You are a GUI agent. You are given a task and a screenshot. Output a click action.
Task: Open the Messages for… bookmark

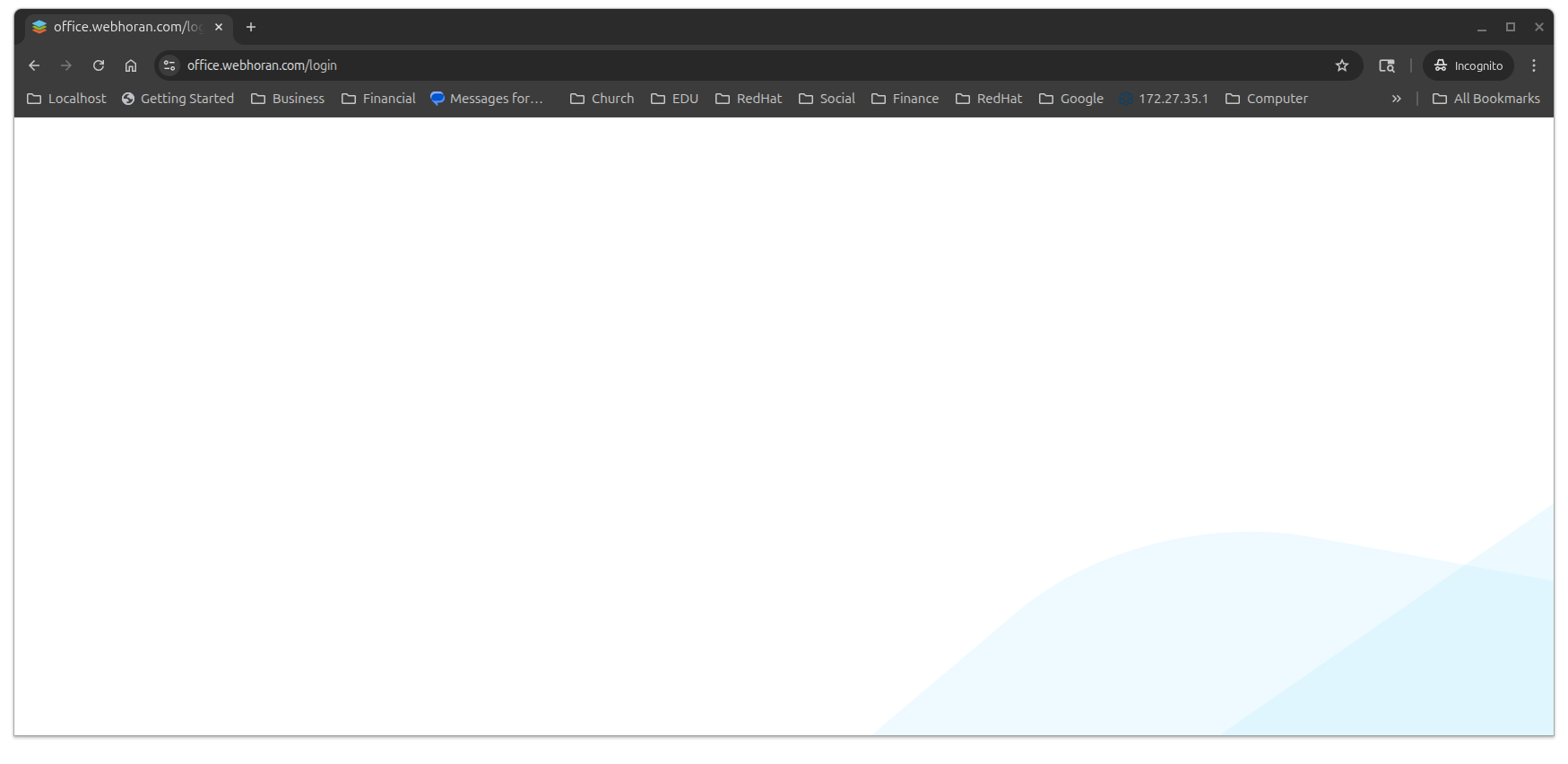(x=488, y=99)
